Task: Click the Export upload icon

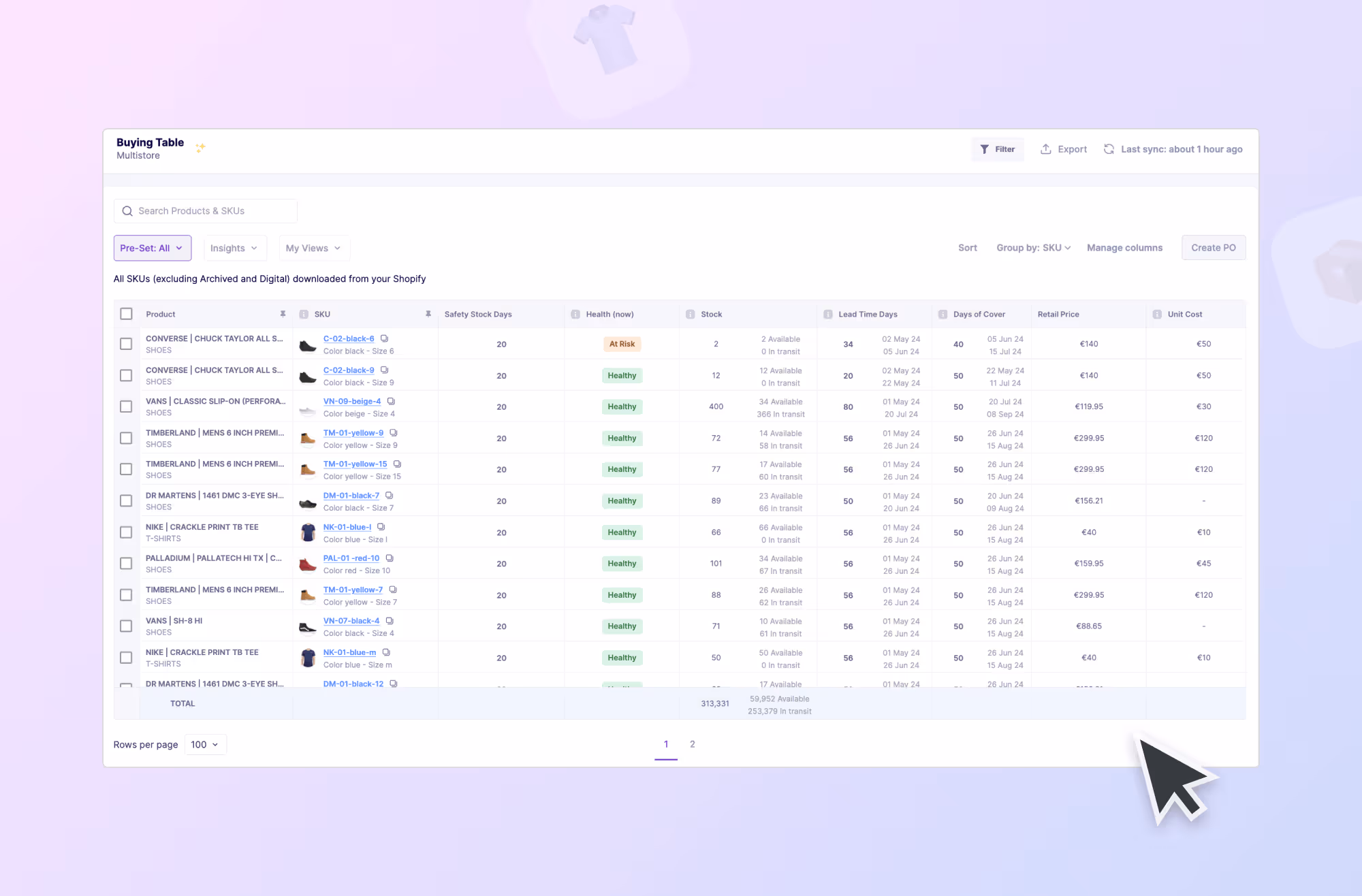Action: pyautogui.click(x=1045, y=149)
